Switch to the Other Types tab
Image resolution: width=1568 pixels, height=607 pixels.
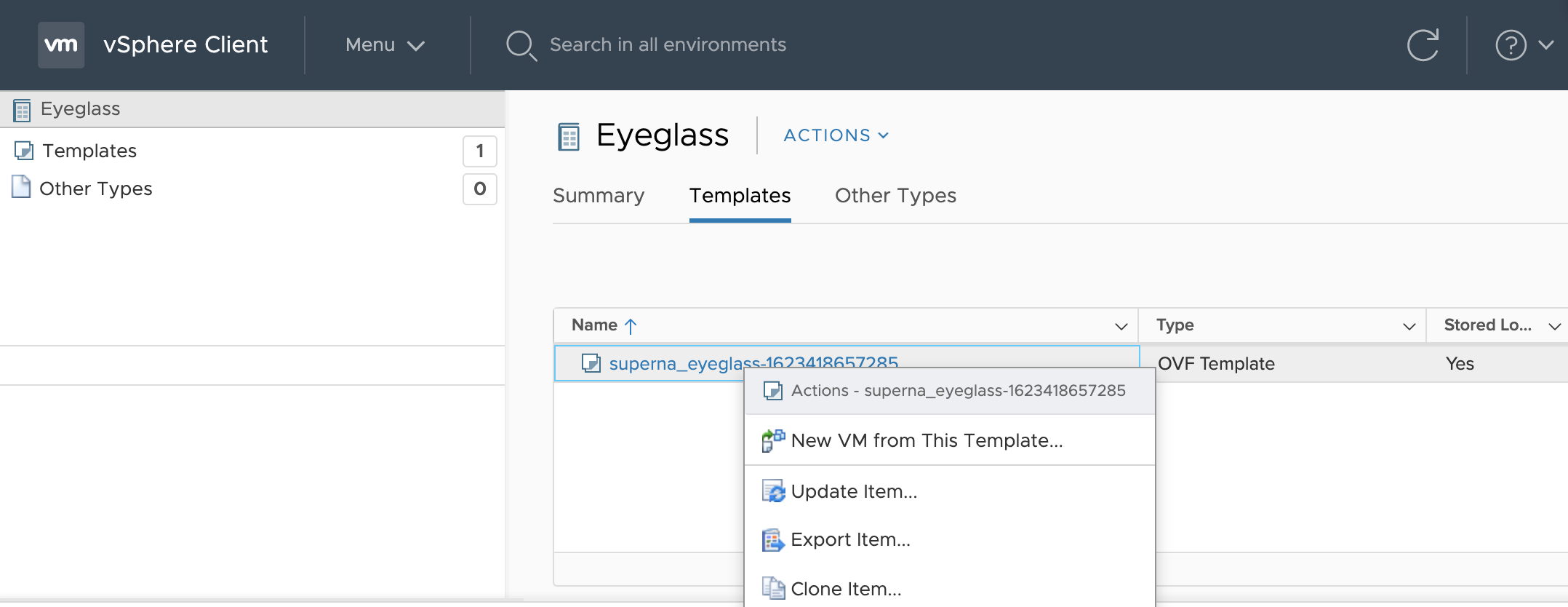(x=895, y=196)
